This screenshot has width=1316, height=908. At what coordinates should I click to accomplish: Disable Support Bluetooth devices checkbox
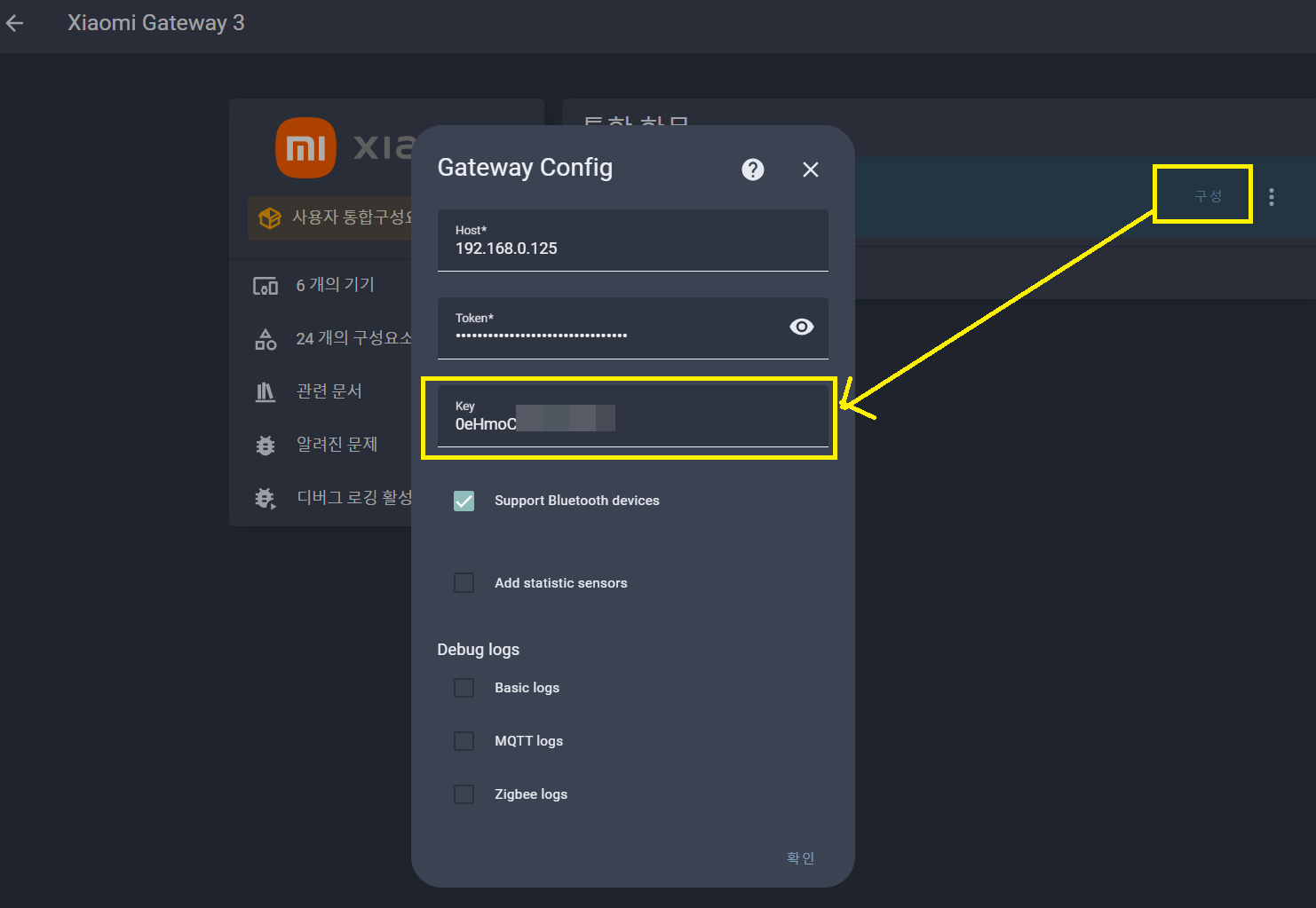(464, 501)
